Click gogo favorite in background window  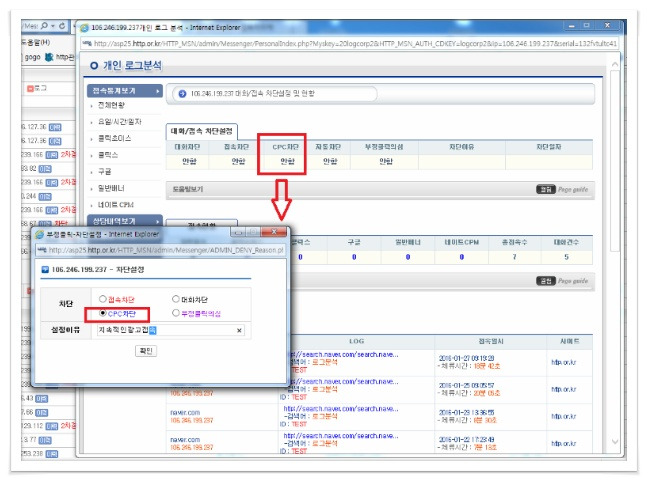coord(33,57)
